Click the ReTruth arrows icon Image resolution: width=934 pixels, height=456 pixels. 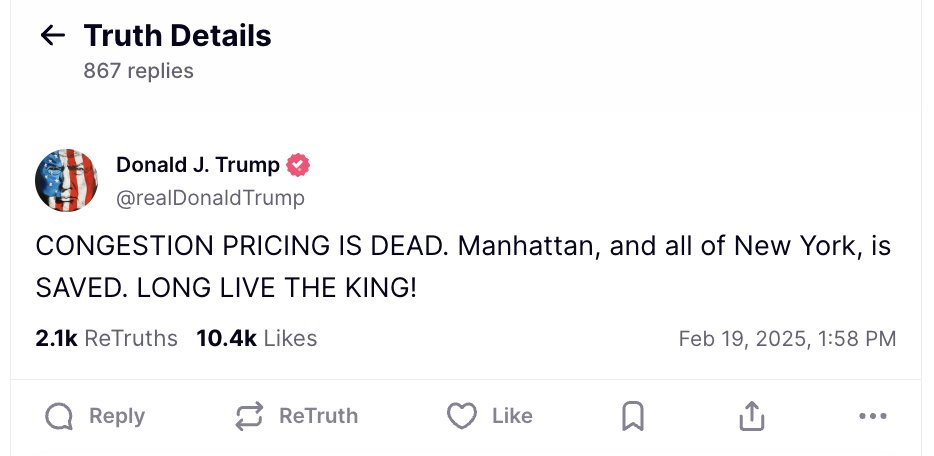coord(249,416)
